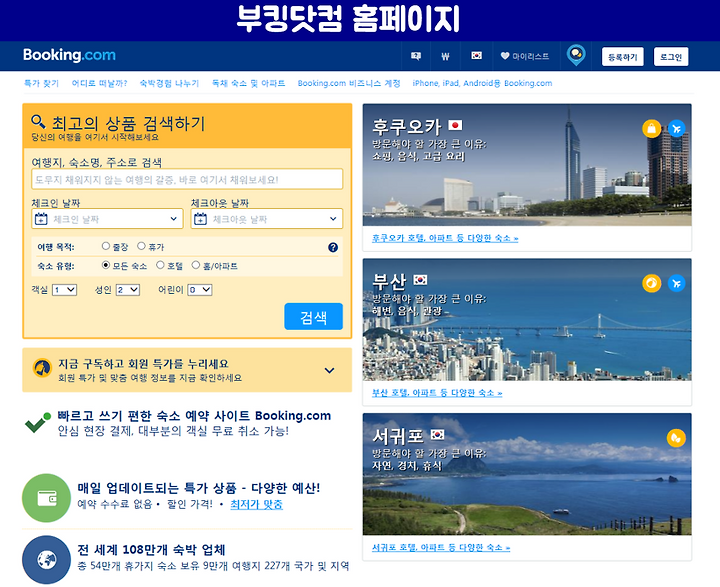Click the 로그인 button

pos(671,57)
